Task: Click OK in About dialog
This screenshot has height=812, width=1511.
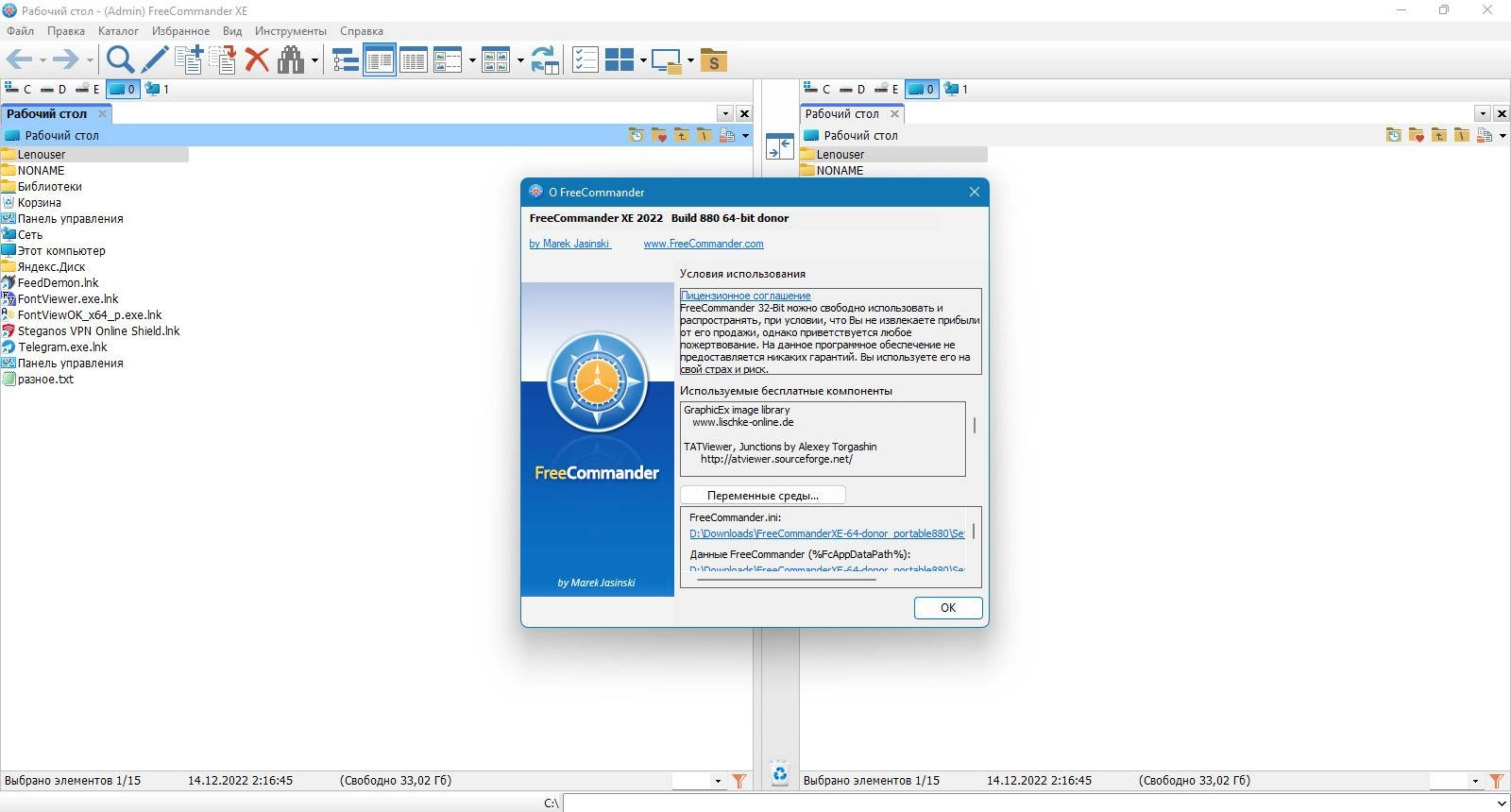Action: coord(948,608)
